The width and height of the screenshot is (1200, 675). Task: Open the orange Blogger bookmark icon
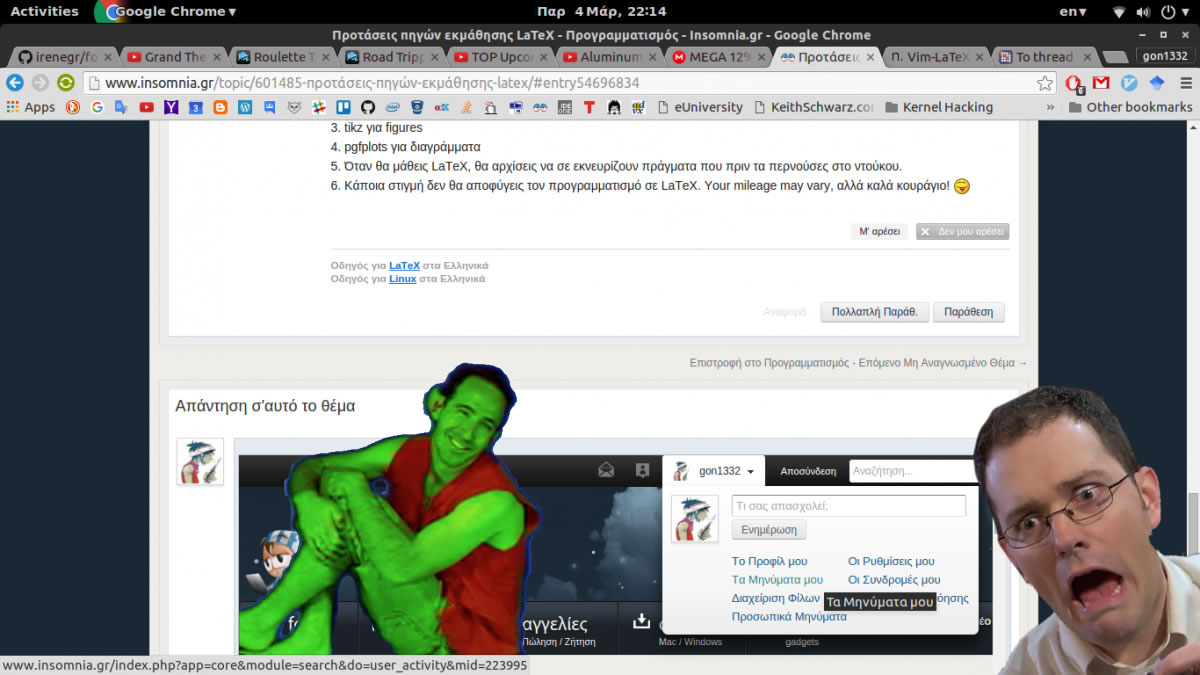point(220,107)
